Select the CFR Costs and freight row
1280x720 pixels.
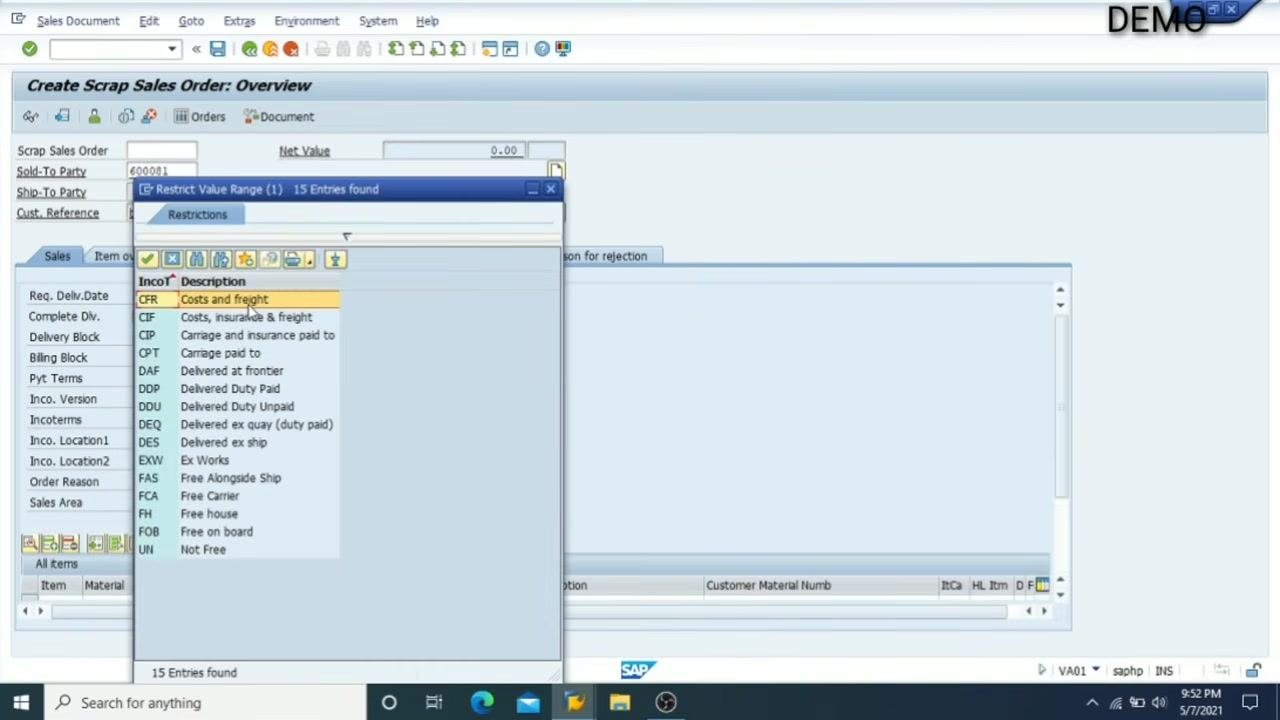tap(238, 299)
